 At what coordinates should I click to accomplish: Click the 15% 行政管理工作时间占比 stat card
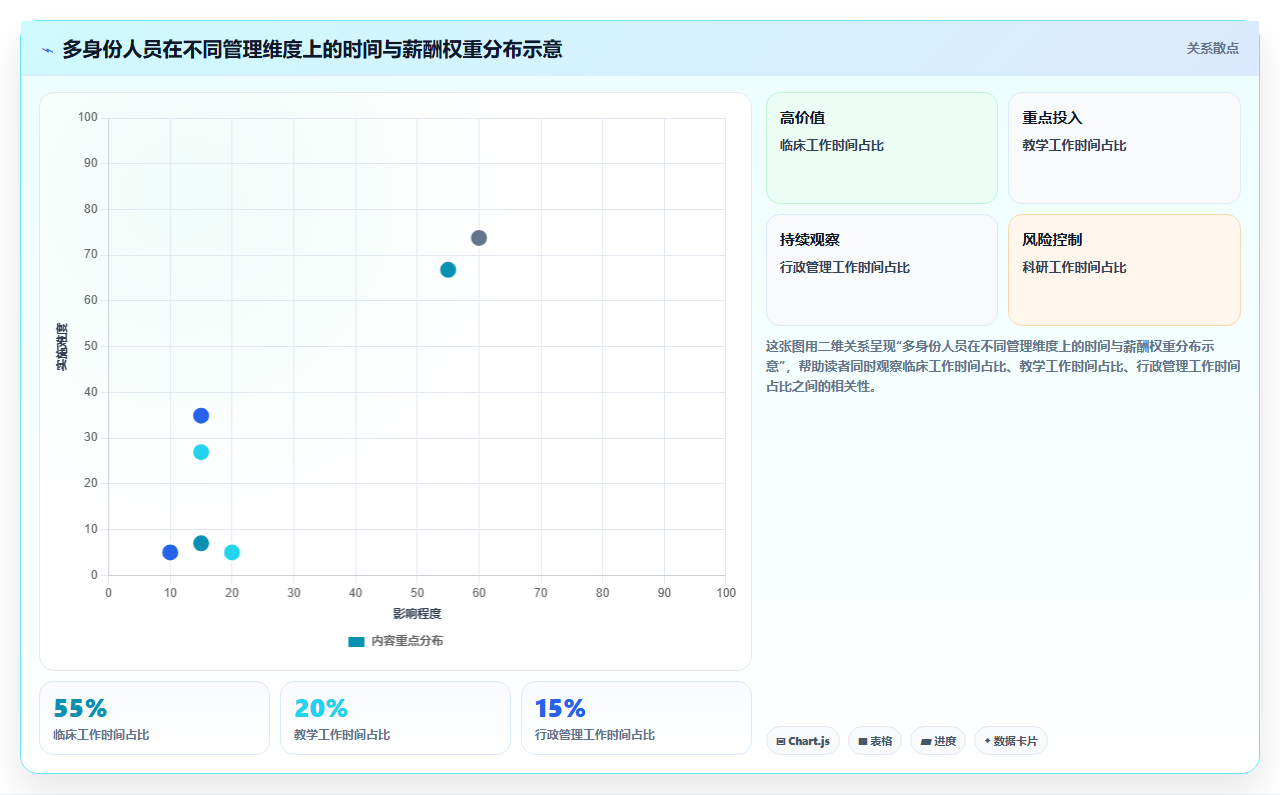tap(636, 718)
